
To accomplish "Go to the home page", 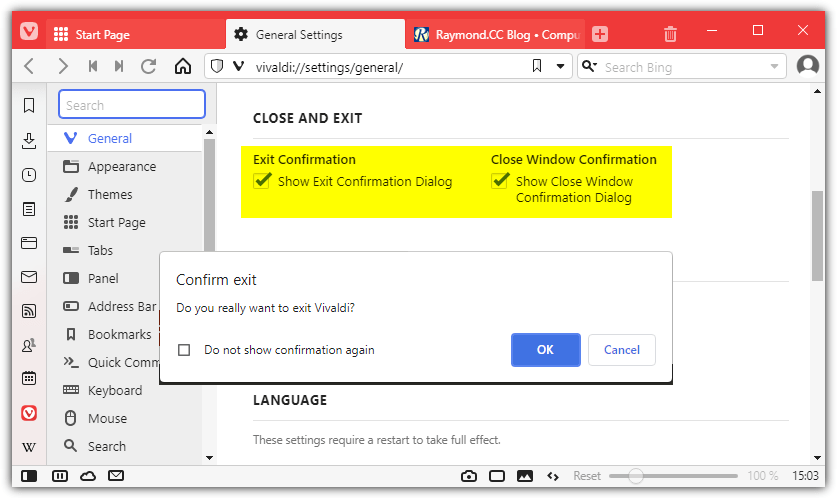I will tap(183, 67).
